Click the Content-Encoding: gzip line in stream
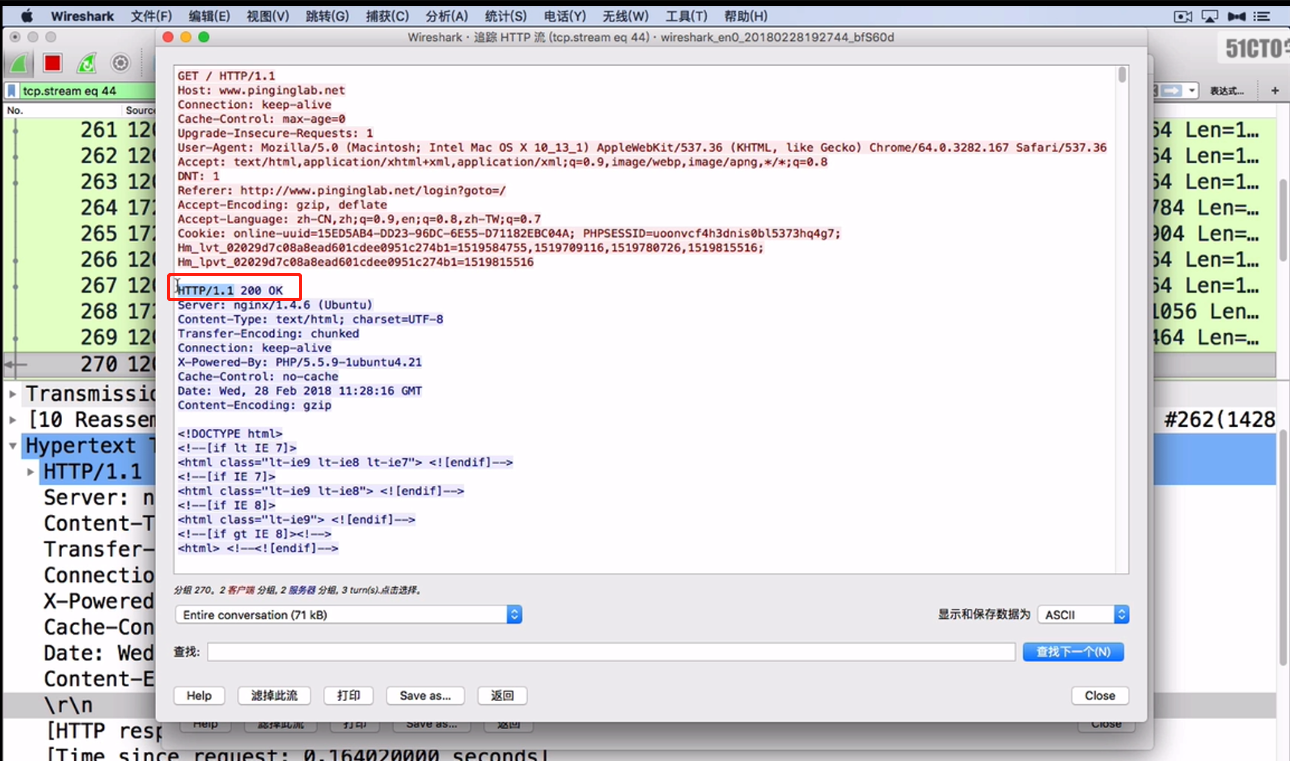Image resolution: width=1290 pixels, height=761 pixels. (254, 406)
